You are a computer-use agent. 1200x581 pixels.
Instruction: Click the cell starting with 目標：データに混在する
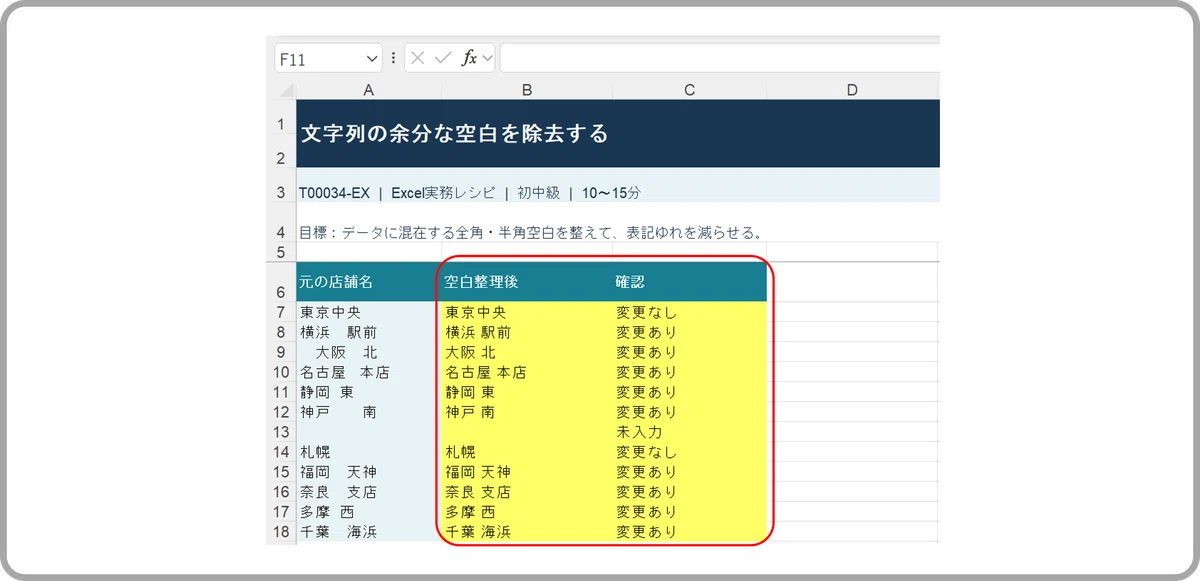tap(531, 233)
